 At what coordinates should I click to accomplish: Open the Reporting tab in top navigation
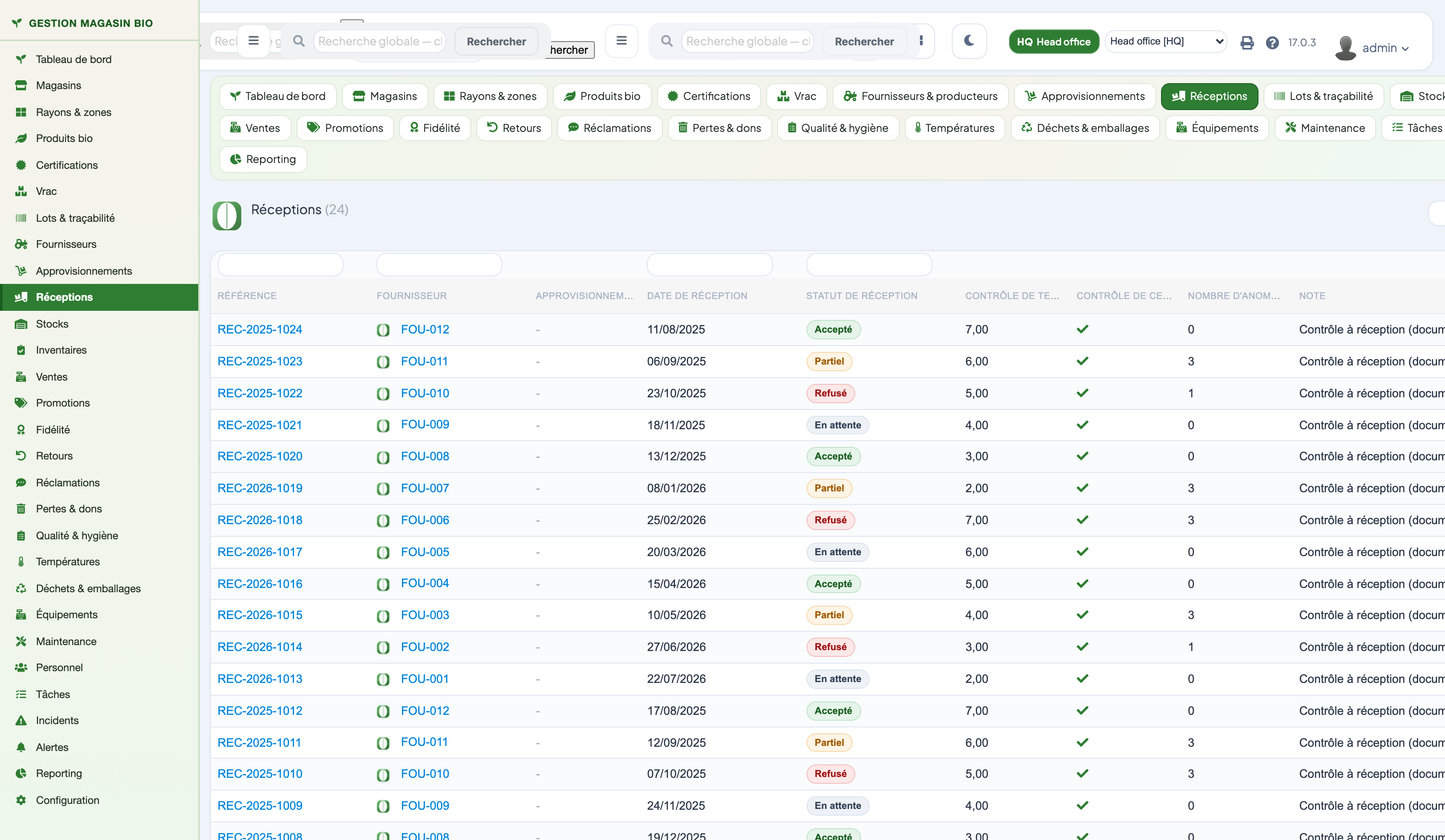coord(263,159)
